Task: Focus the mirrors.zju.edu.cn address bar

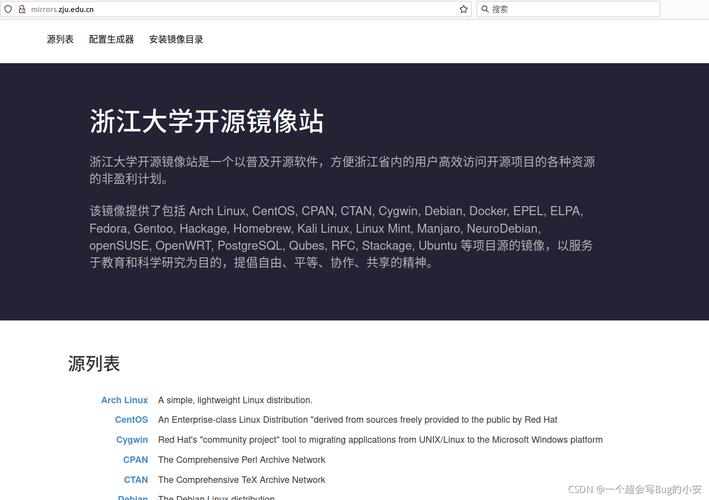Action: point(235,9)
